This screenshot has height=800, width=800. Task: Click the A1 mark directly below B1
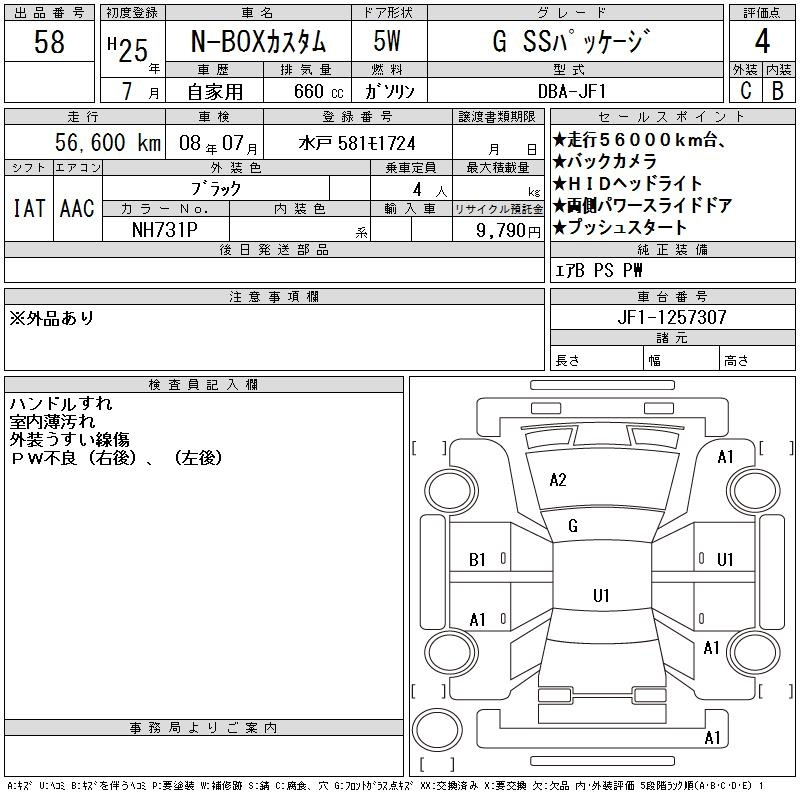477,620
